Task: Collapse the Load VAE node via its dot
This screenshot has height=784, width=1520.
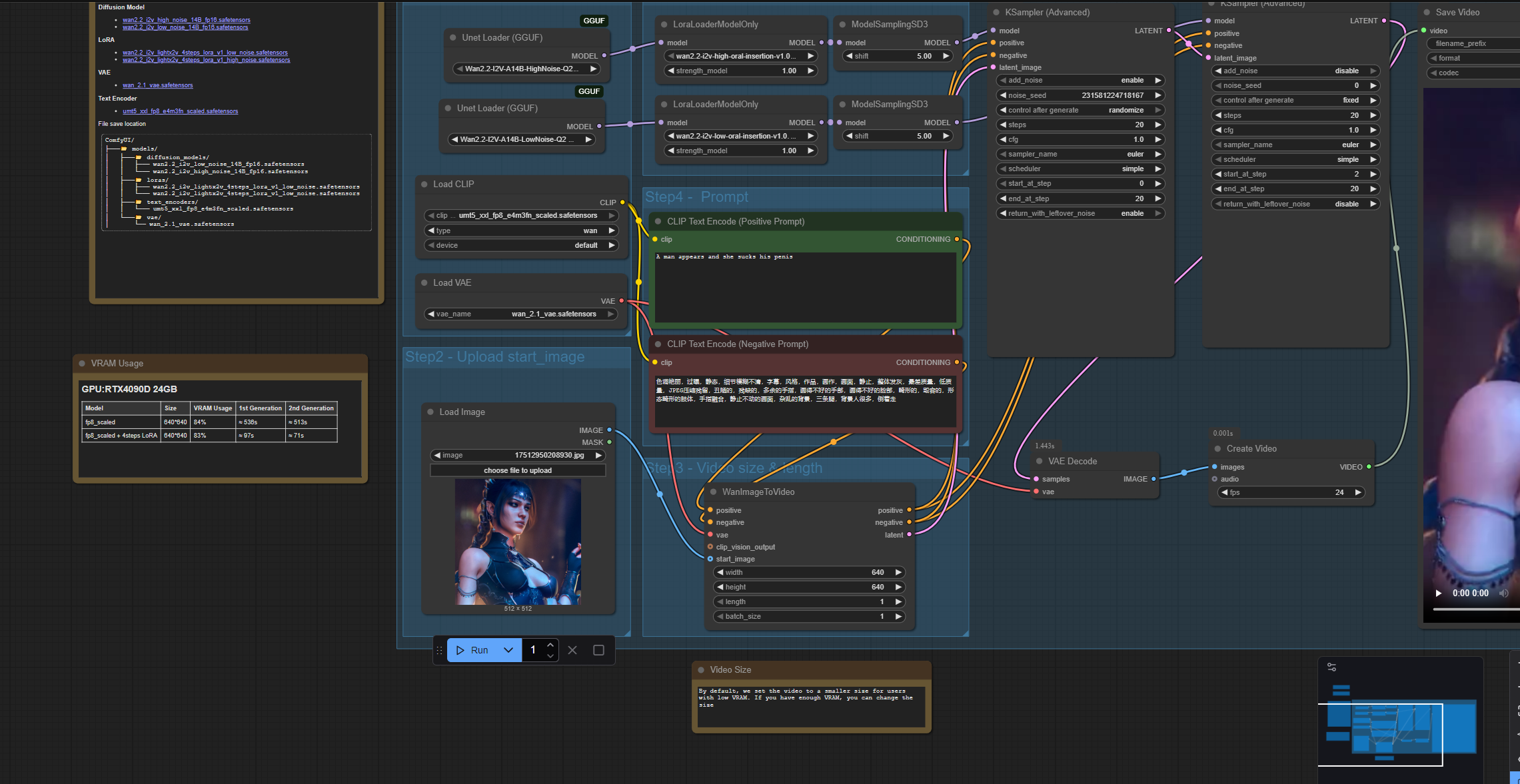Action: point(424,282)
